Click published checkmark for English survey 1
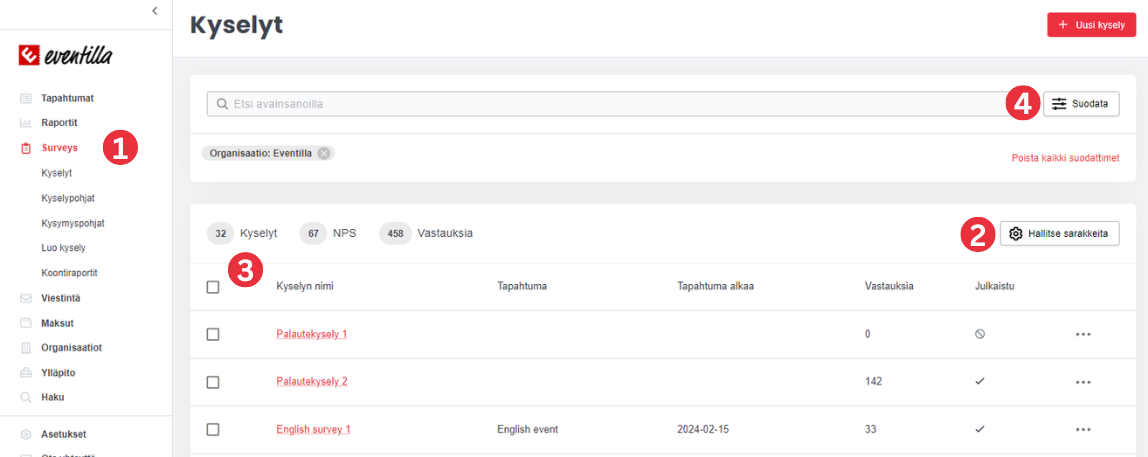The width and height of the screenshot is (1148, 457). (980, 429)
